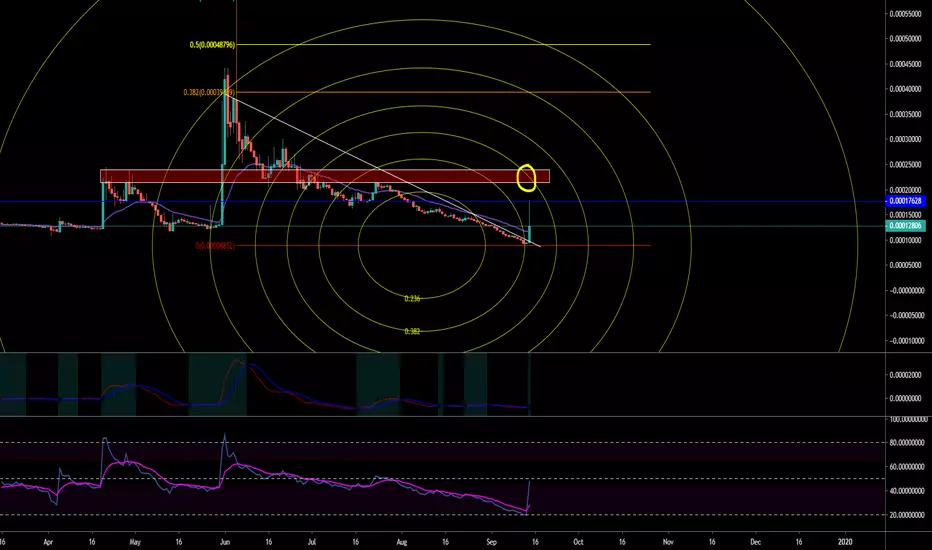
Task: Click the Oct label on time axis
Action: click(x=578, y=542)
